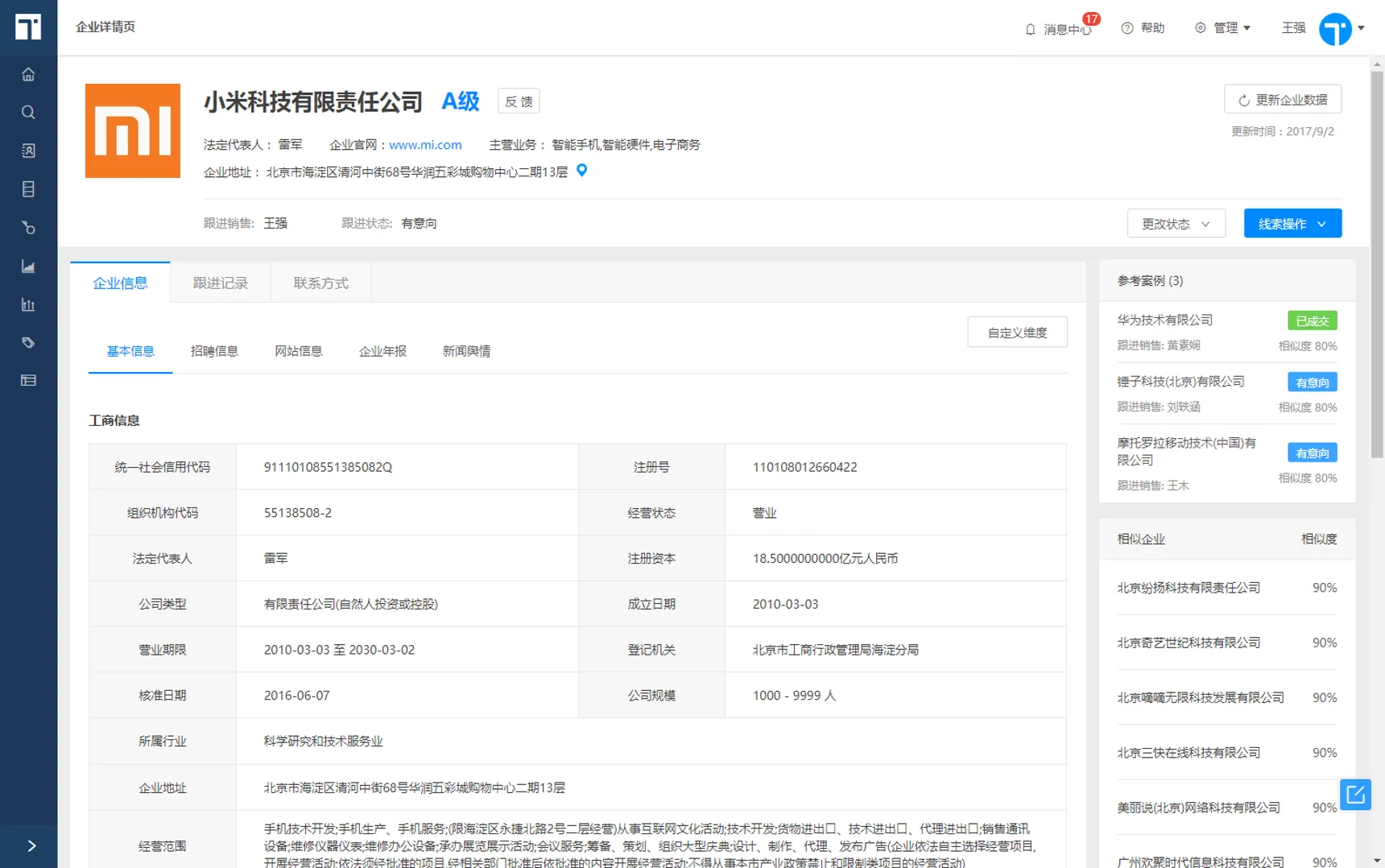Open the 招聘信息 tab

pos(214,350)
